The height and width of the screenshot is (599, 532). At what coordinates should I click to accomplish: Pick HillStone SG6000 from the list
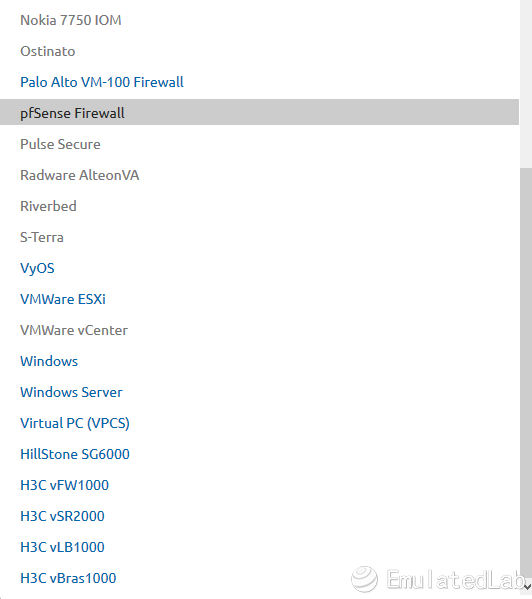[259, 454]
